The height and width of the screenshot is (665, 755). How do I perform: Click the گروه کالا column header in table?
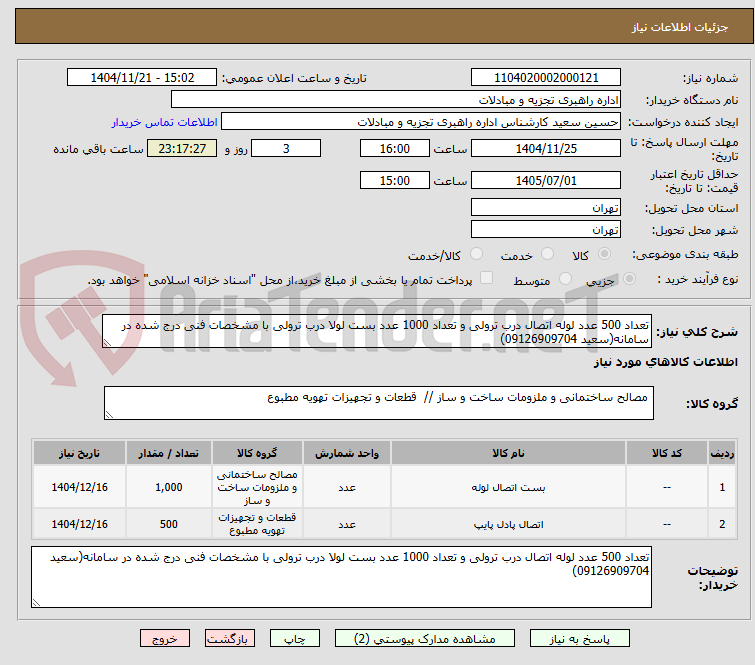[257, 453]
